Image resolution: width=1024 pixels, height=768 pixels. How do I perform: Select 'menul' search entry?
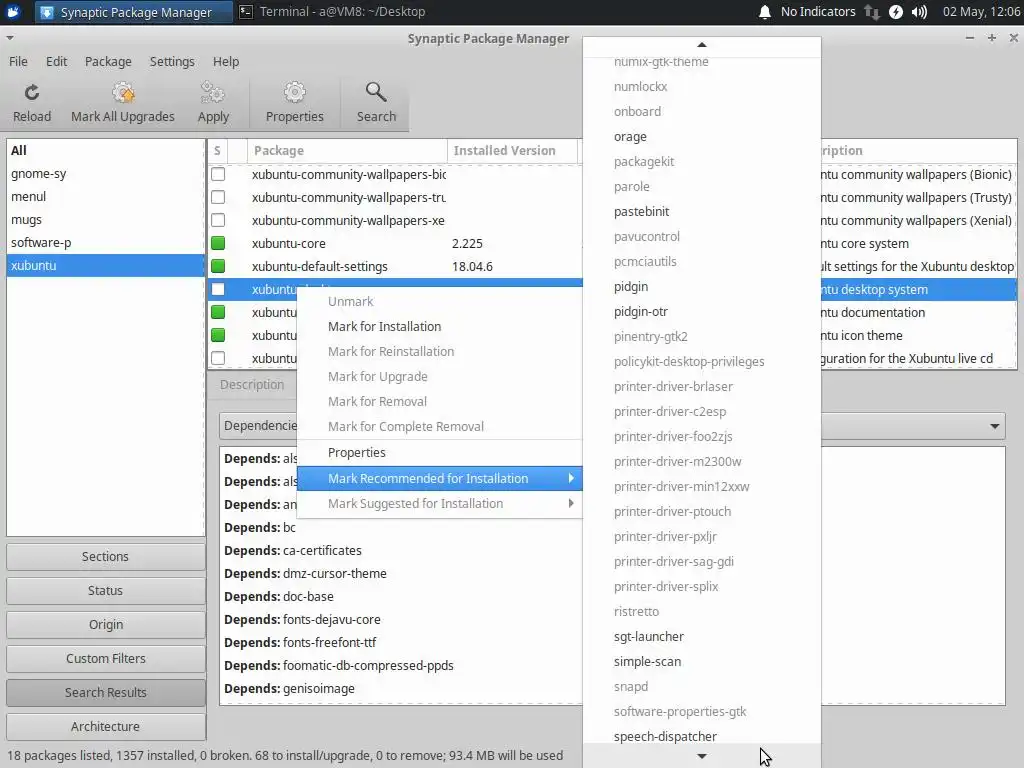105,197
